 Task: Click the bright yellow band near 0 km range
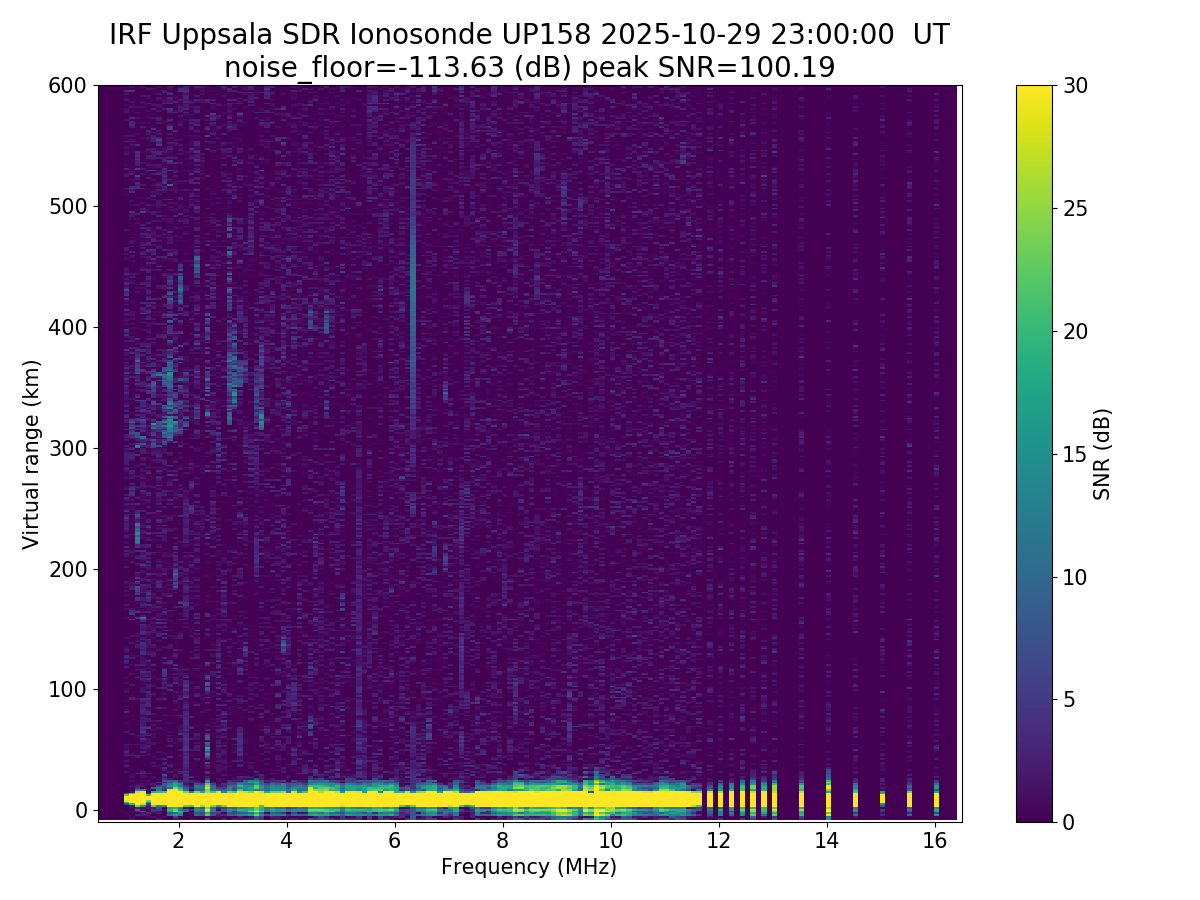coord(400,799)
